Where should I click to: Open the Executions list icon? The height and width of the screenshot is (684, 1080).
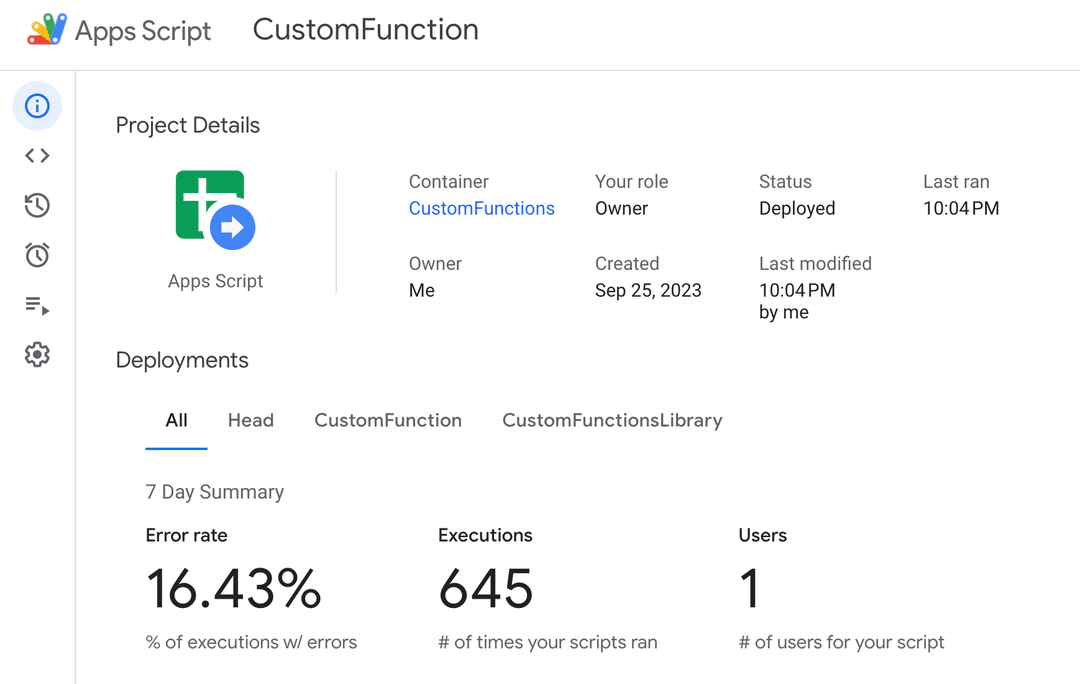point(37,305)
